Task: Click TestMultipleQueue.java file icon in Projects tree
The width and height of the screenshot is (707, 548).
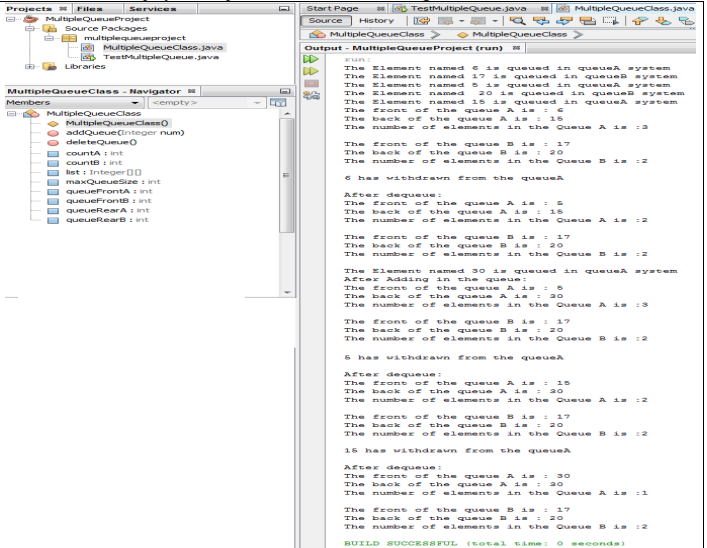Action: 88,57
